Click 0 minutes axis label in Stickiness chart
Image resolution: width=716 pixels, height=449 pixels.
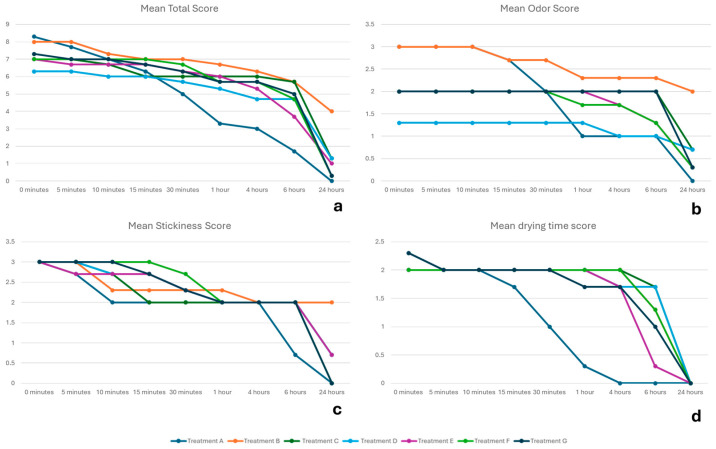tap(39, 392)
